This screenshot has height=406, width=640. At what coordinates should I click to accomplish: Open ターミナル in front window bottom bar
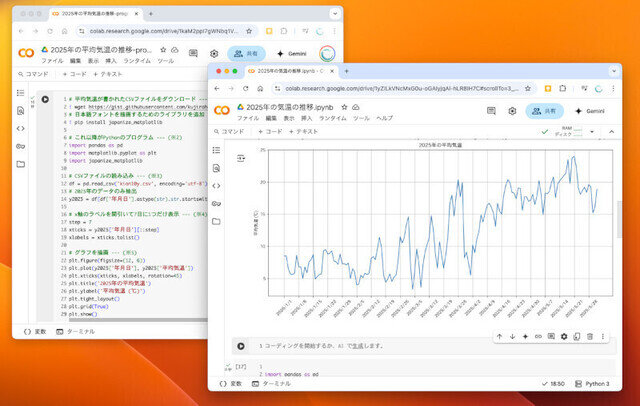[x=271, y=384]
